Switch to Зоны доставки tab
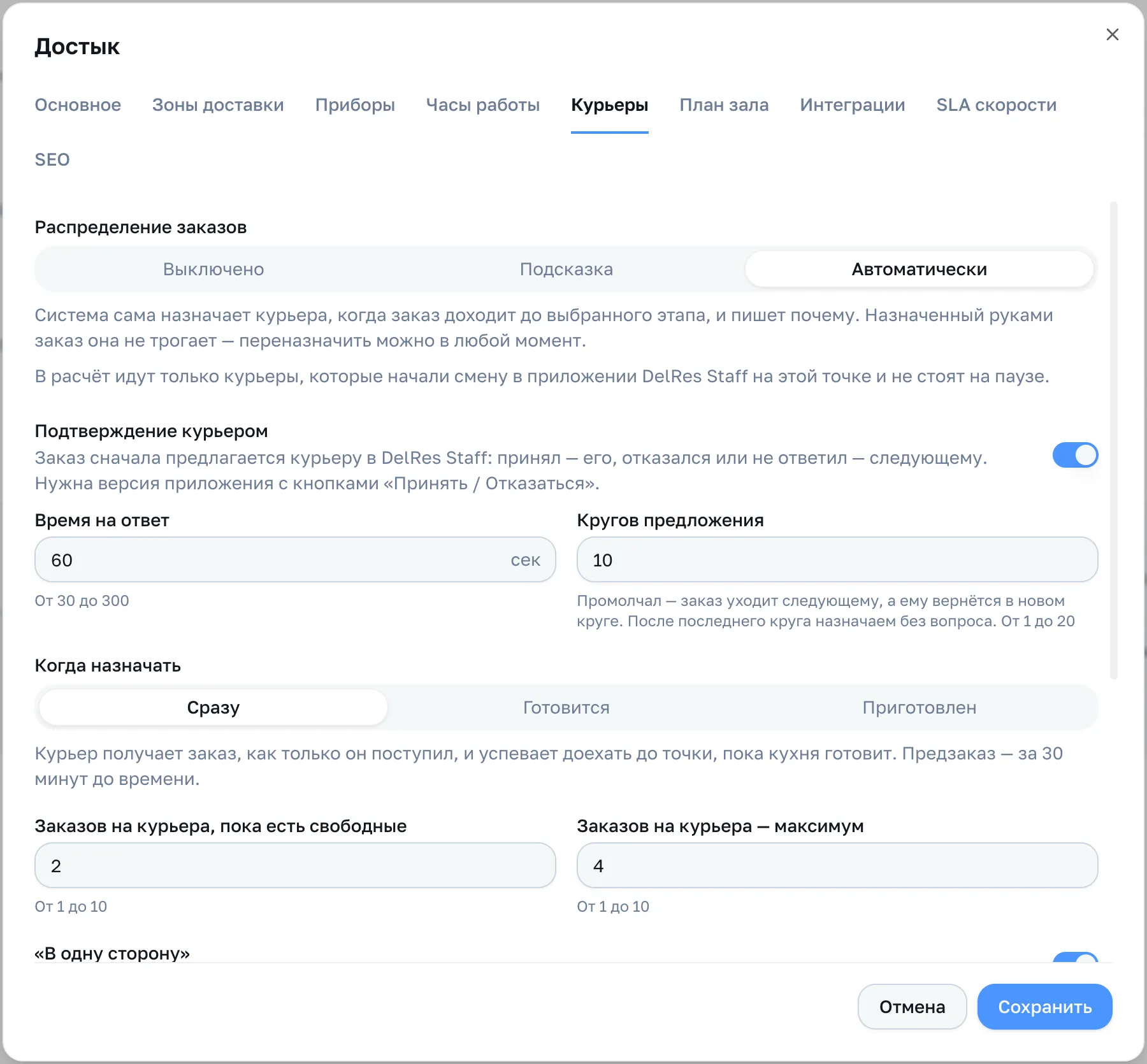The image size is (1147, 1064). click(x=218, y=105)
